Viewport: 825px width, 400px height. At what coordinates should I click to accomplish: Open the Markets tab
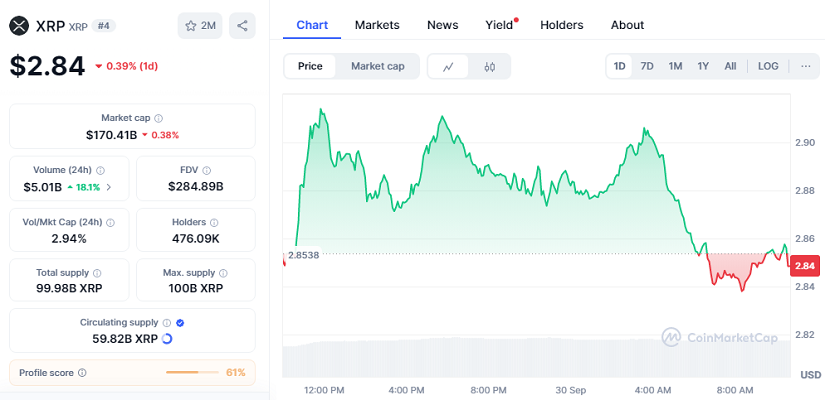tap(377, 25)
